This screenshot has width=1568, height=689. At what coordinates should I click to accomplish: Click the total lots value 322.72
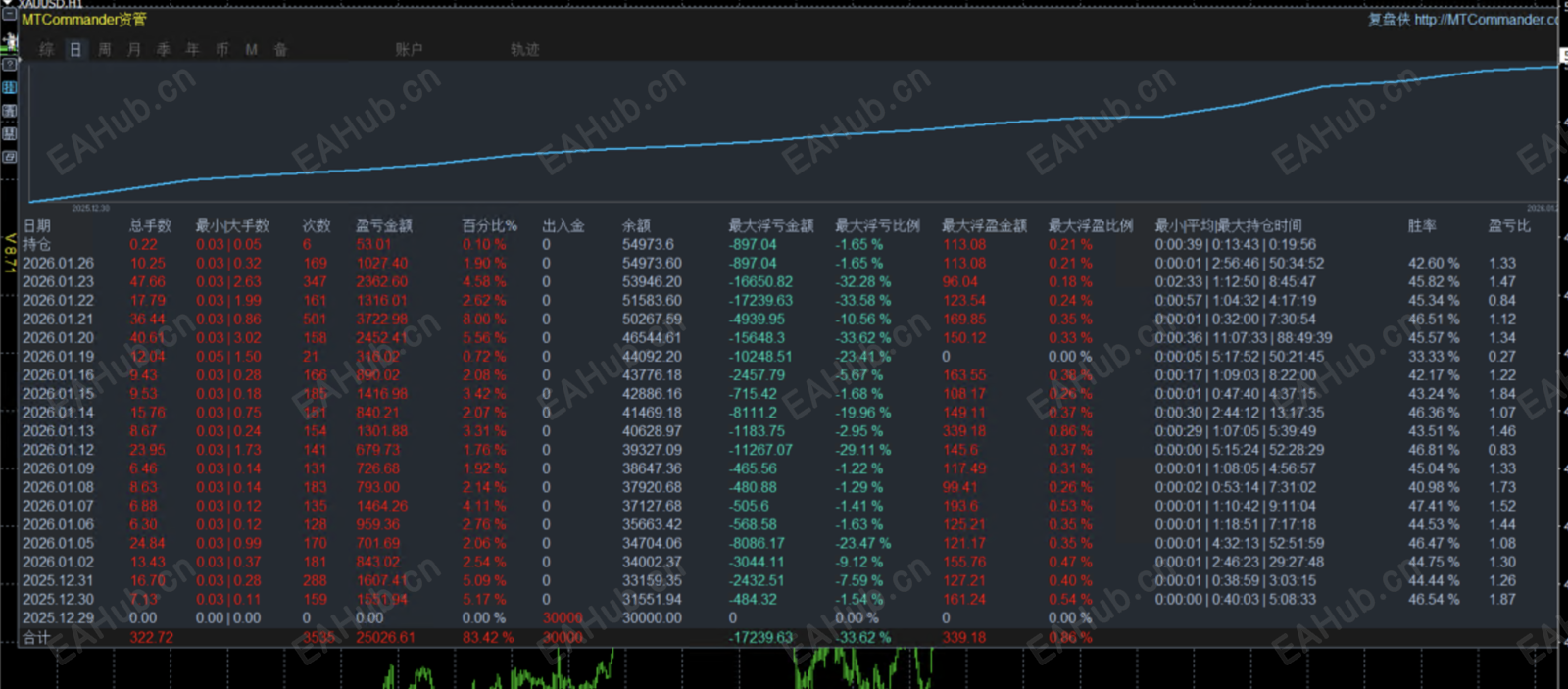(151, 637)
